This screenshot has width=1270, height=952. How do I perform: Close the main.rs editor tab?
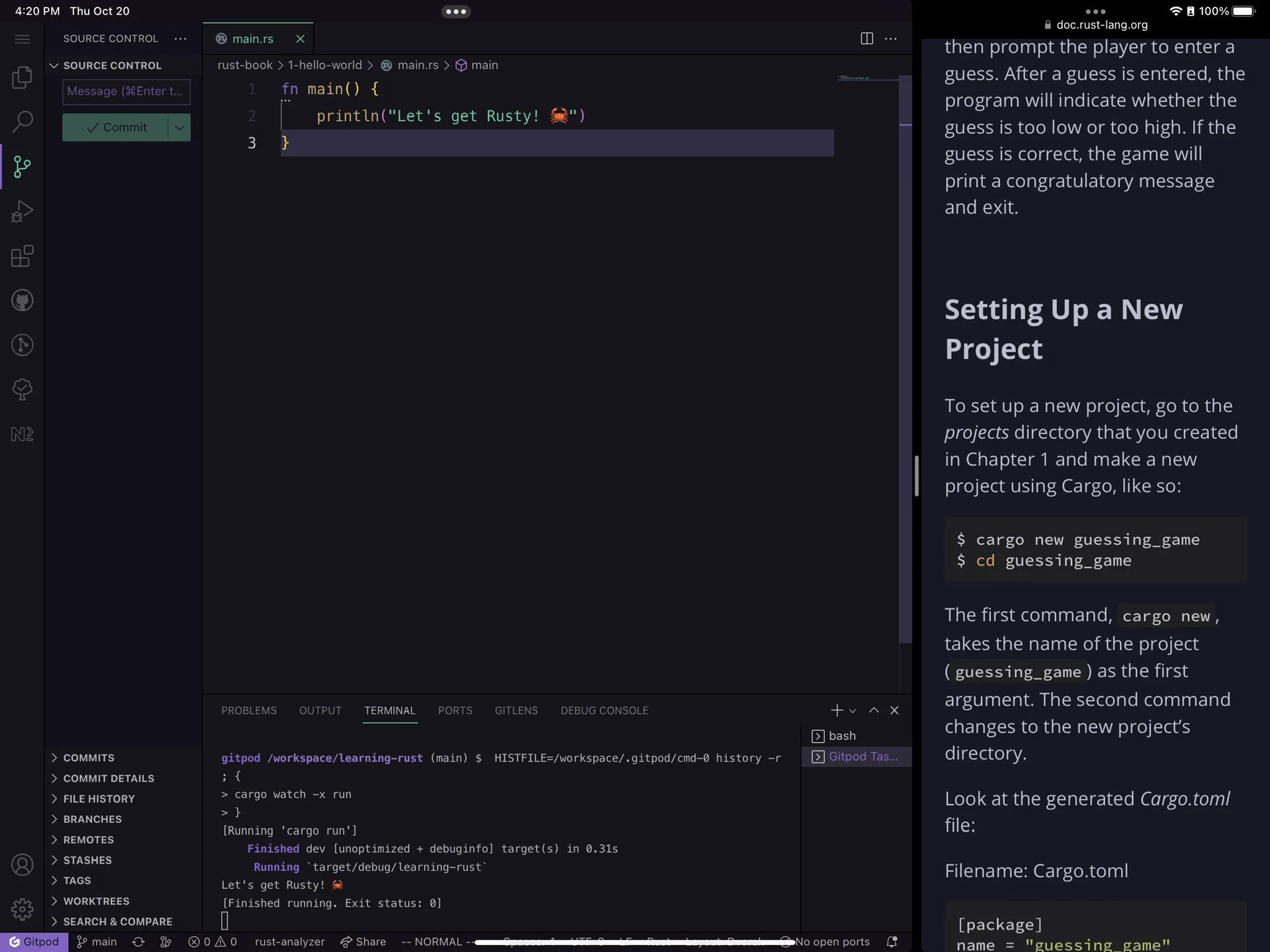click(x=300, y=39)
